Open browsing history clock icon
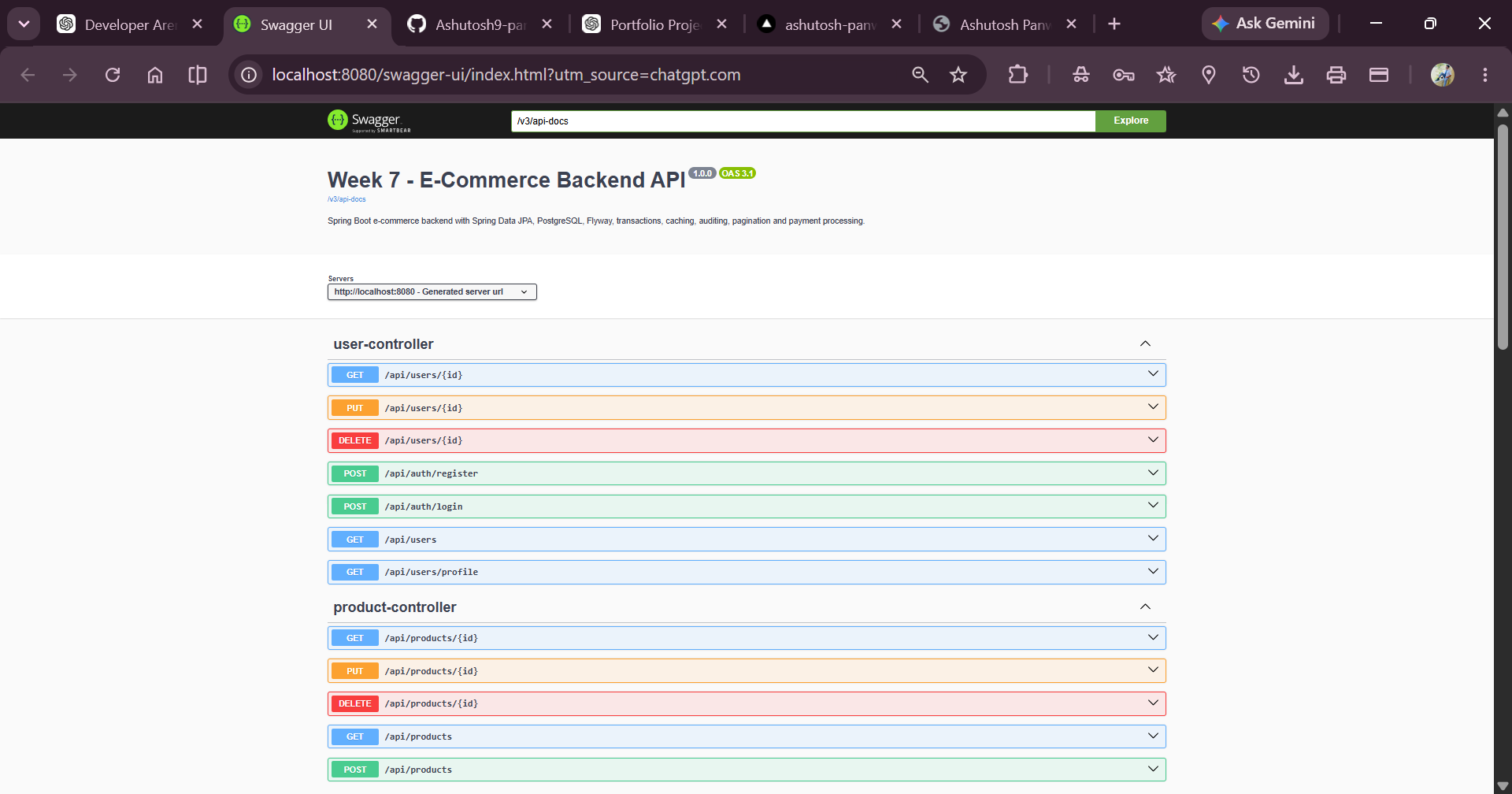1512x794 pixels. click(x=1251, y=75)
